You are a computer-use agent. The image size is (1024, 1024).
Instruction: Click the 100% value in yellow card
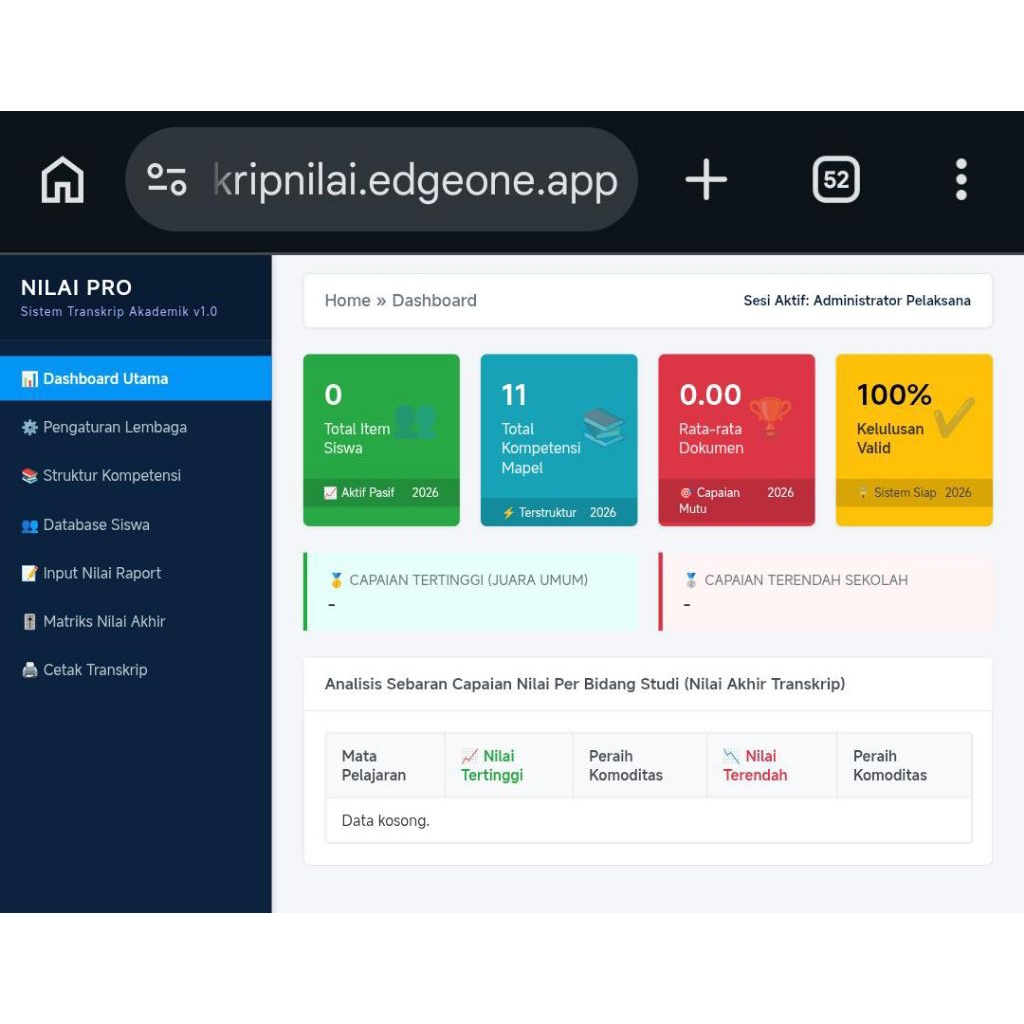893,394
